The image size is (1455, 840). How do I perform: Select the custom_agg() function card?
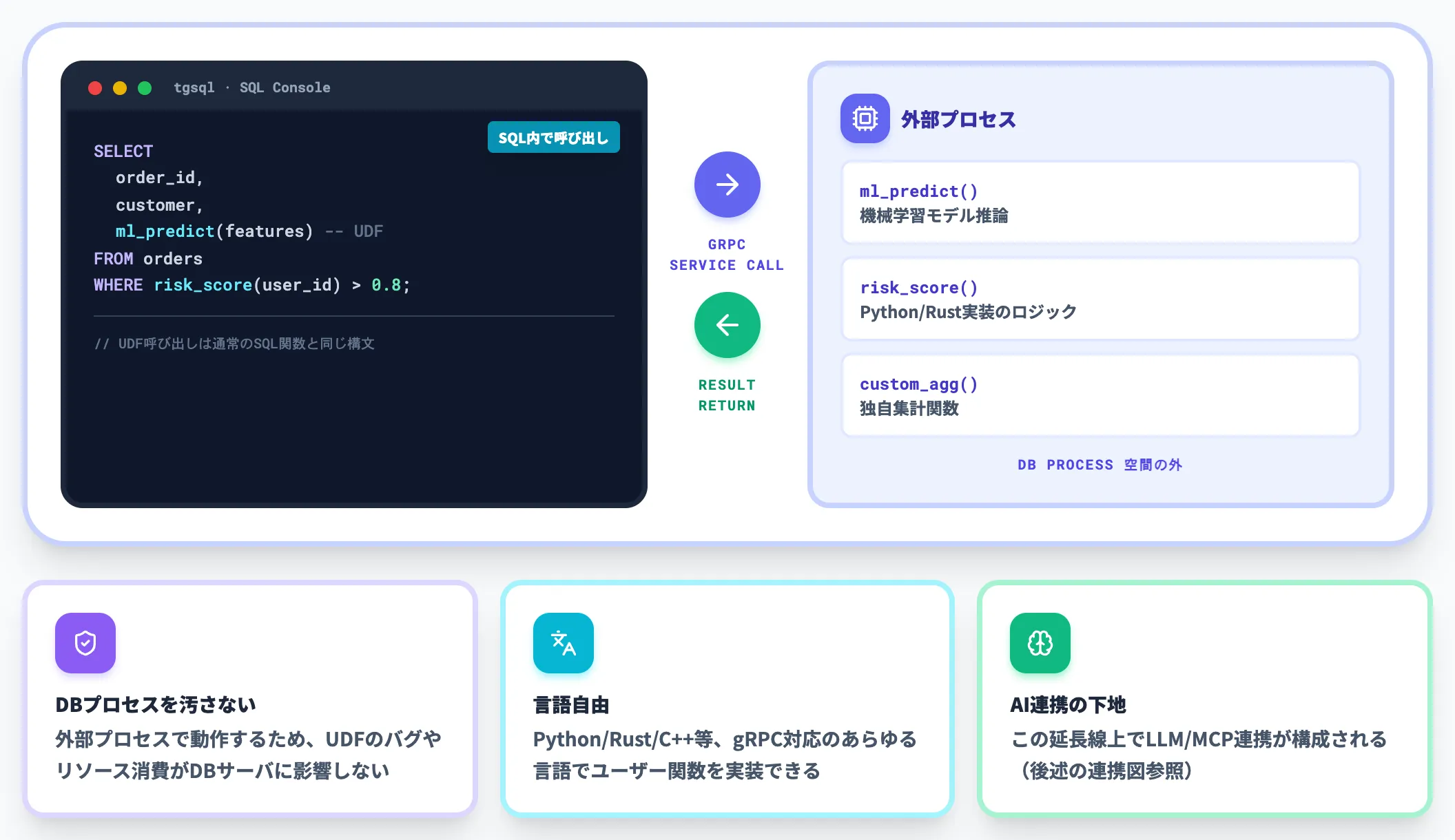point(1101,395)
